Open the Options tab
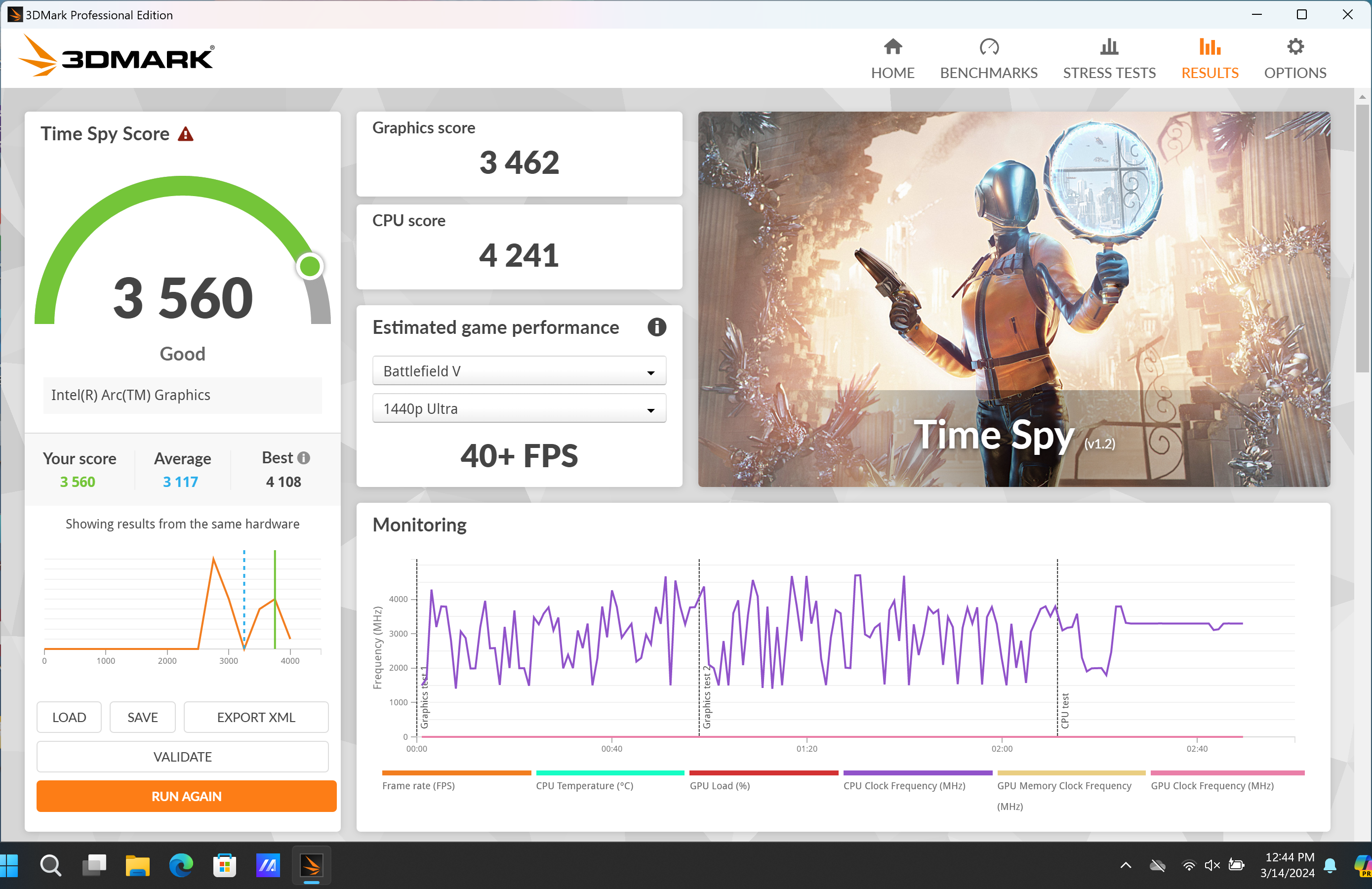 pyautogui.click(x=1295, y=59)
